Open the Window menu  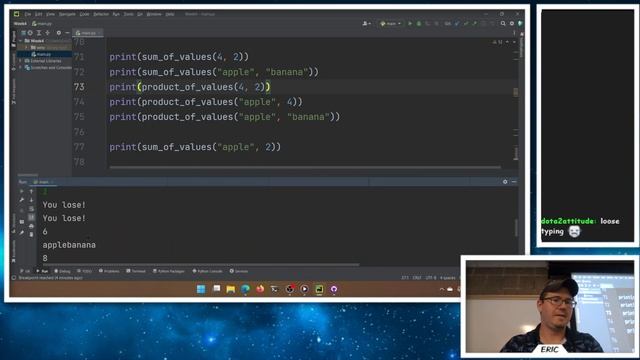(154, 14)
